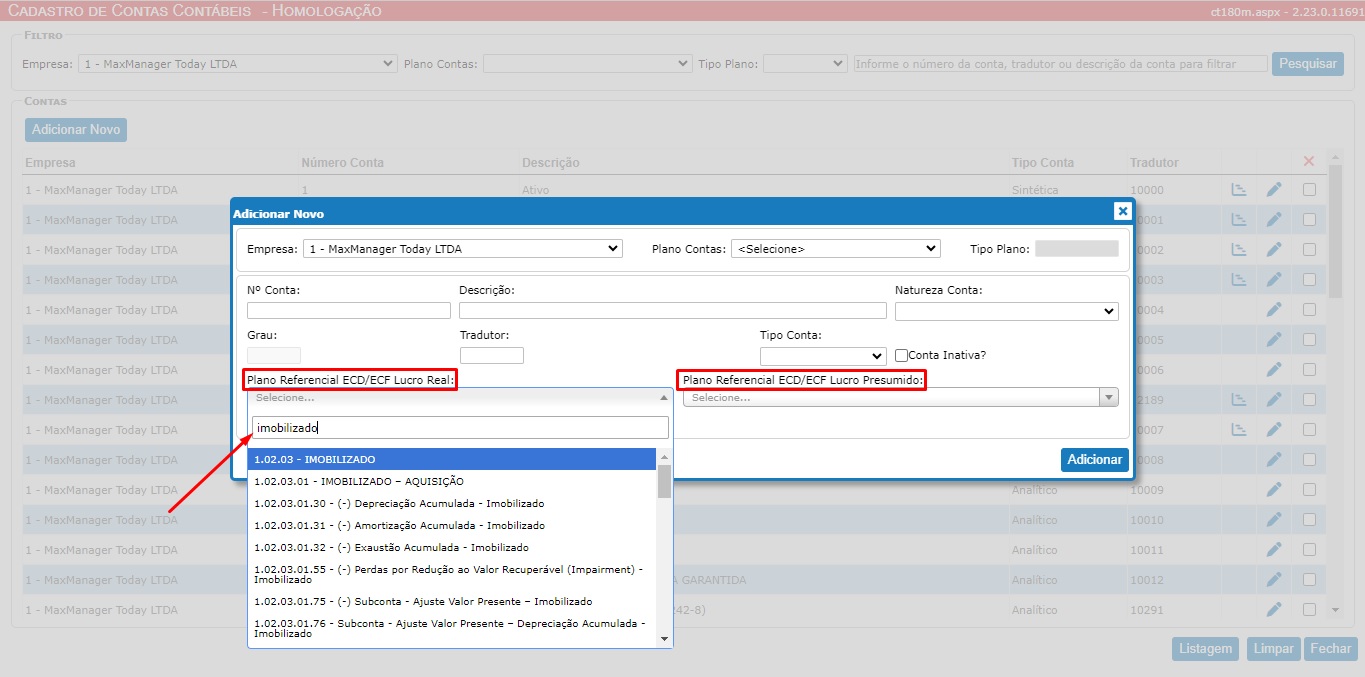Select Amortização Acumulada - Imobilizado option
Viewport: 1365px width, 677px height.
click(x=452, y=525)
